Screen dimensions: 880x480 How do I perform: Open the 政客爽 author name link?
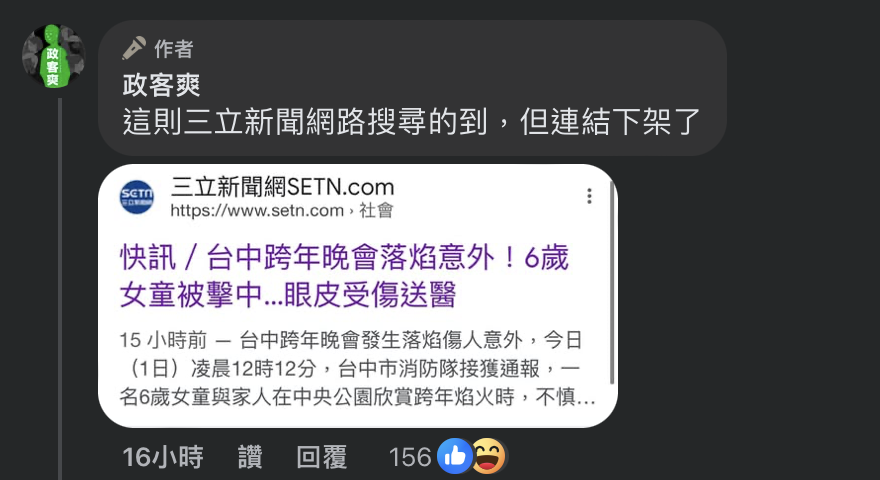[162, 85]
